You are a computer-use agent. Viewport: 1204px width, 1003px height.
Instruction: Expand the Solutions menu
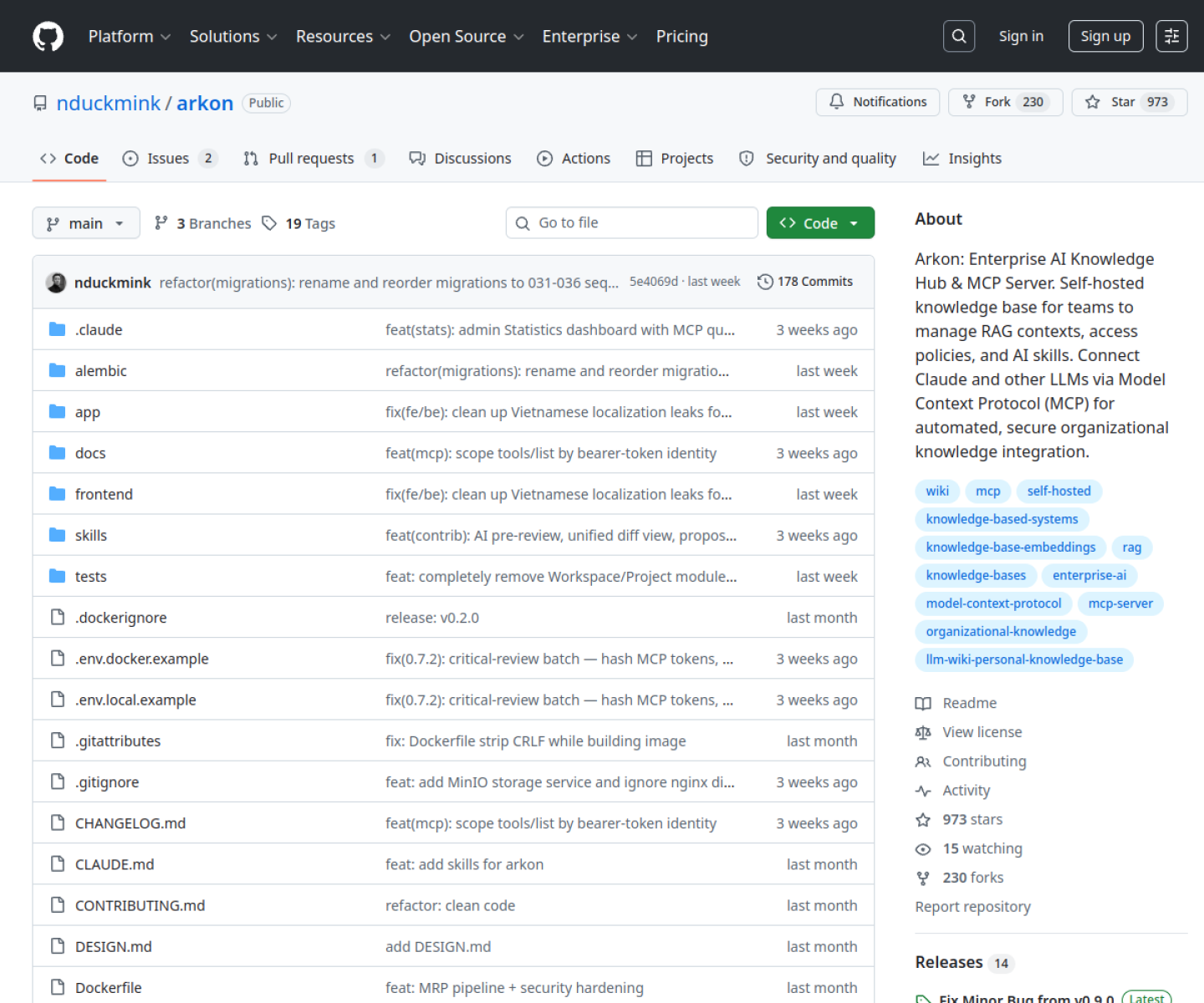(233, 36)
